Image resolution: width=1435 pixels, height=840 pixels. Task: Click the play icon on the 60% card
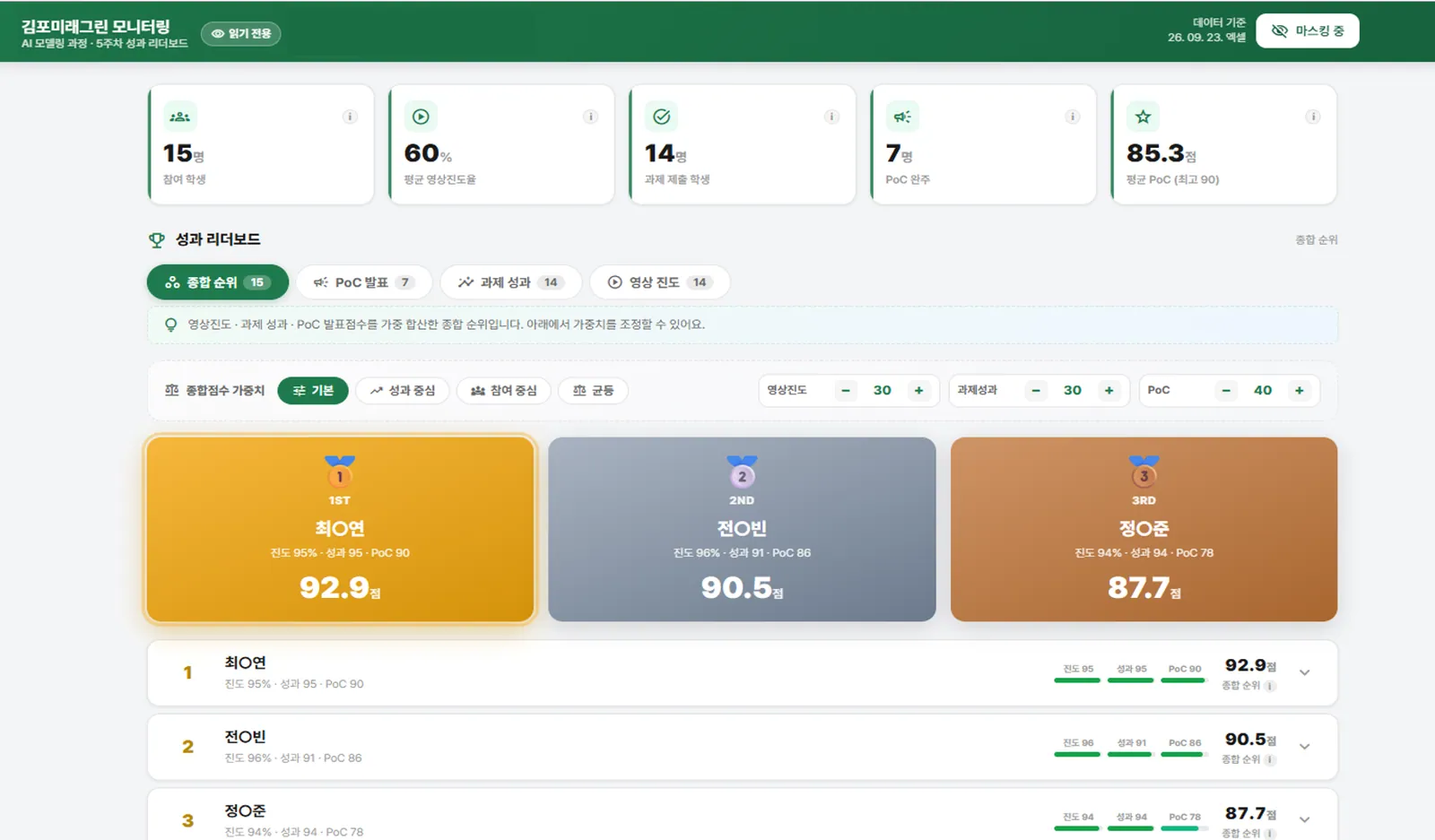(x=421, y=117)
